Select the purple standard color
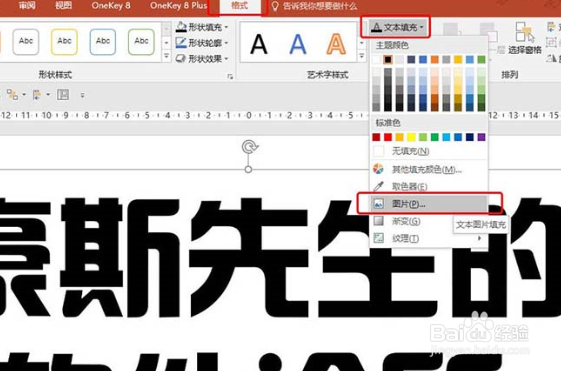This screenshot has width=561, height=371. coord(482,137)
